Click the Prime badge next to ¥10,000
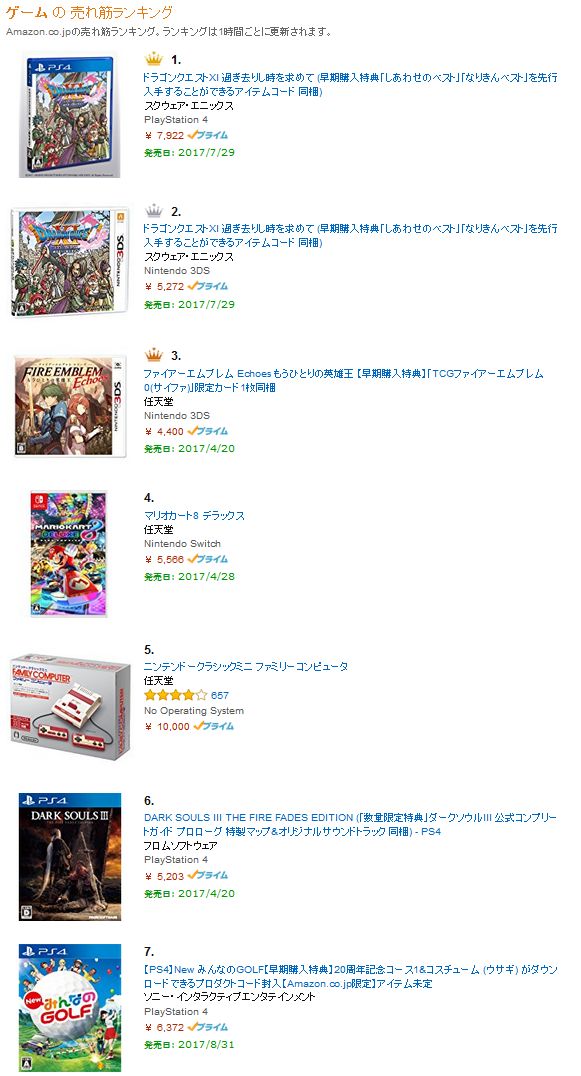Image resolution: width=581 pixels, height=1076 pixels. coord(213,726)
